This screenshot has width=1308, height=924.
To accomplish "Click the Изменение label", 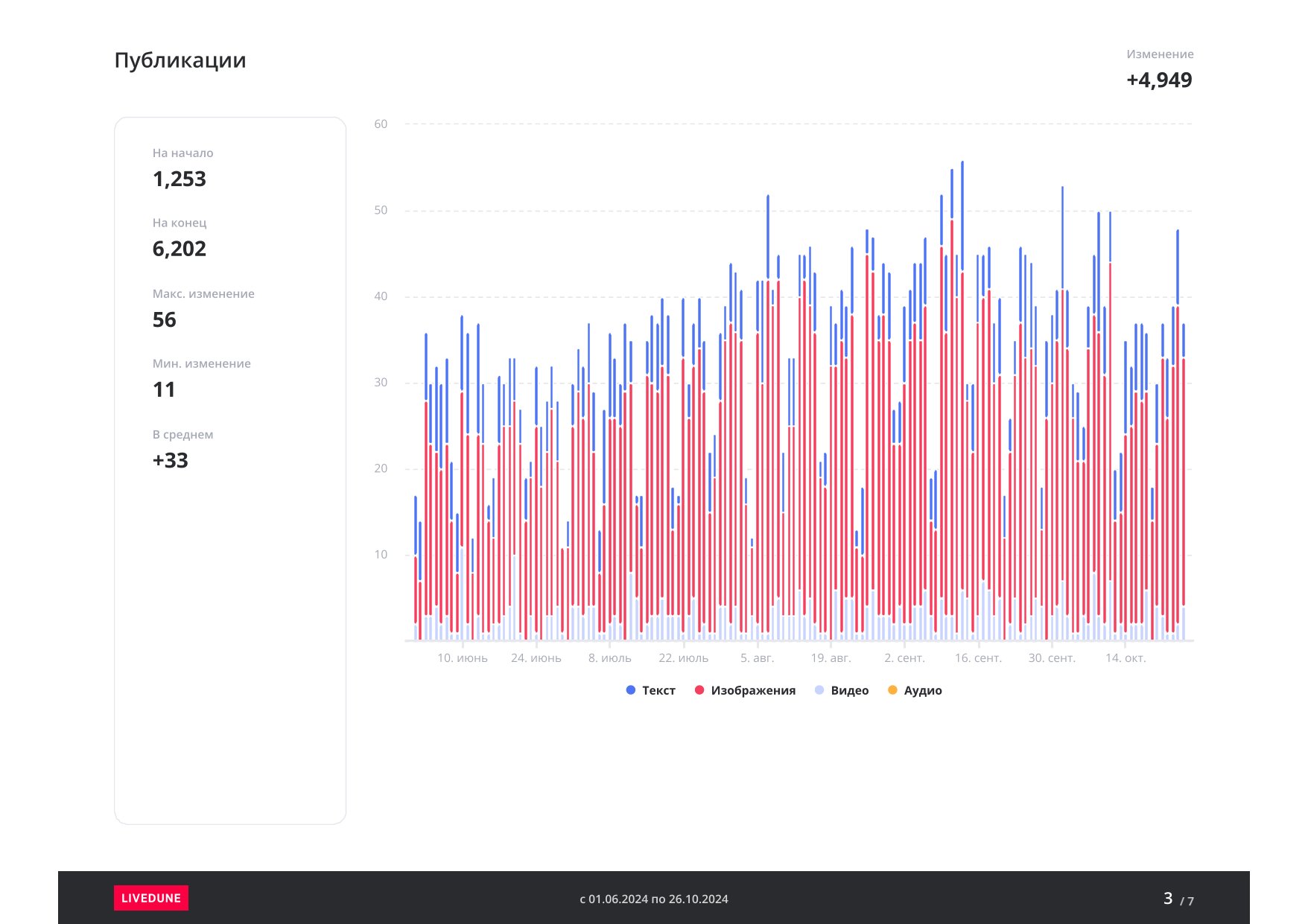I will click(x=1160, y=54).
